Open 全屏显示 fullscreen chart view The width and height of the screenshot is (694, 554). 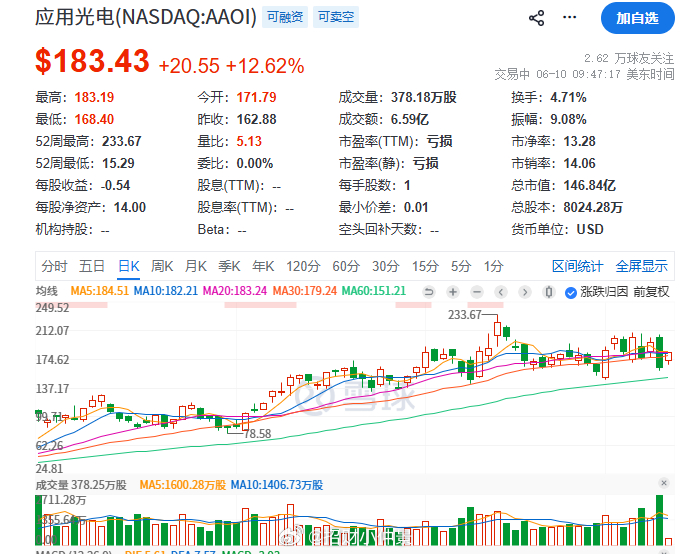642,266
